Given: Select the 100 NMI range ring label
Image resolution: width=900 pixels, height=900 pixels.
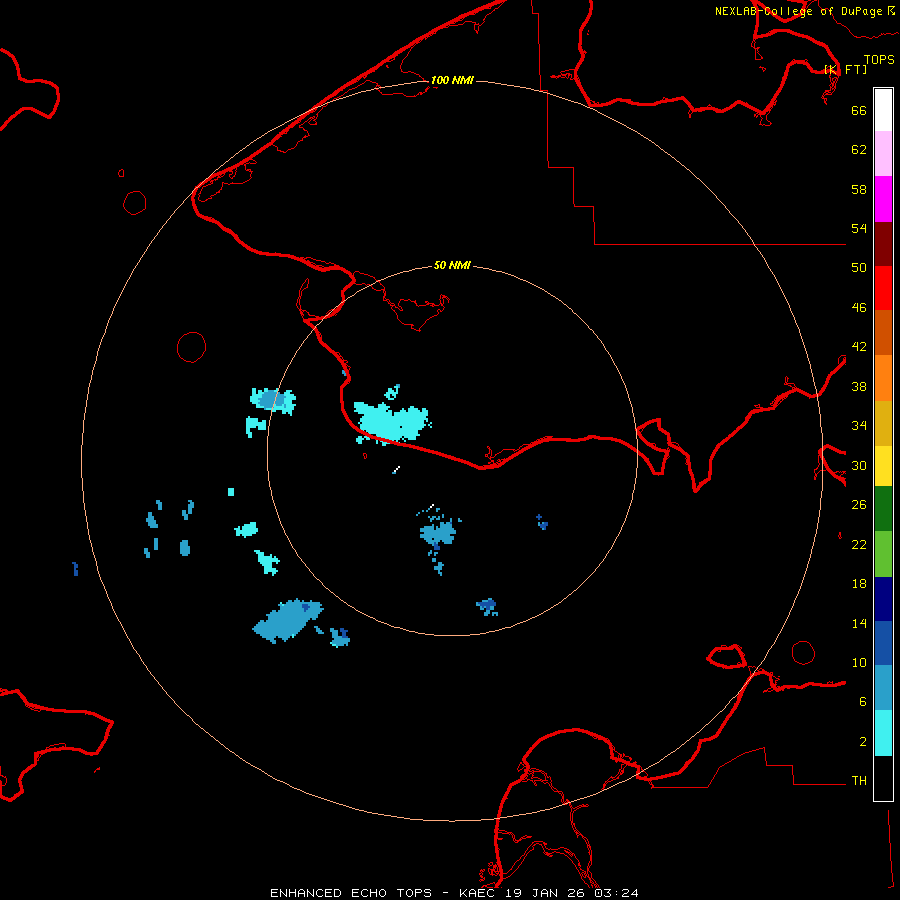Looking at the screenshot, I should 452,80.
